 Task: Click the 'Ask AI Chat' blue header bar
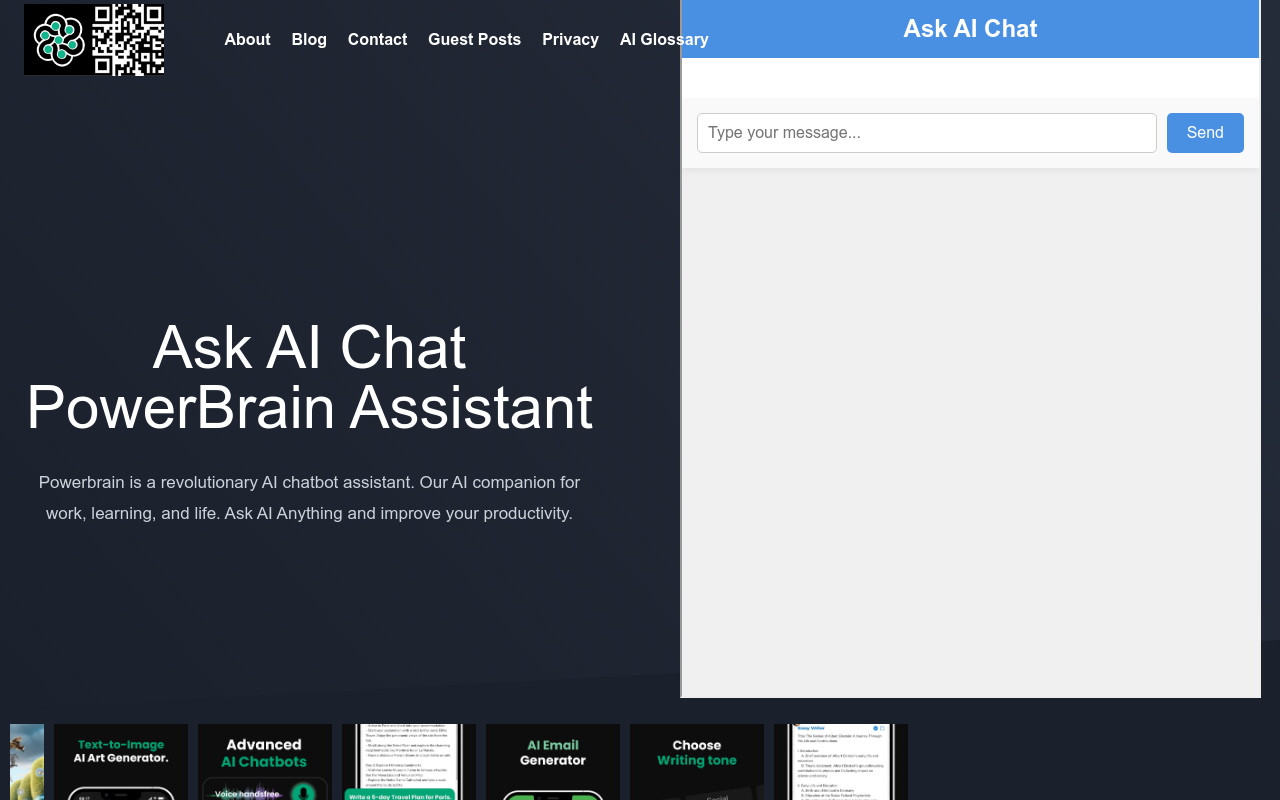(x=970, y=29)
